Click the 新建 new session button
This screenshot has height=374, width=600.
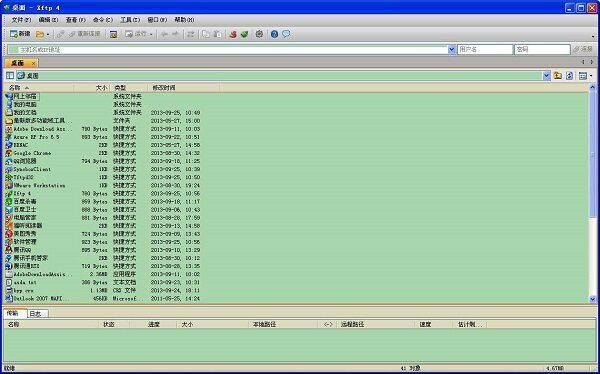pos(20,34)
